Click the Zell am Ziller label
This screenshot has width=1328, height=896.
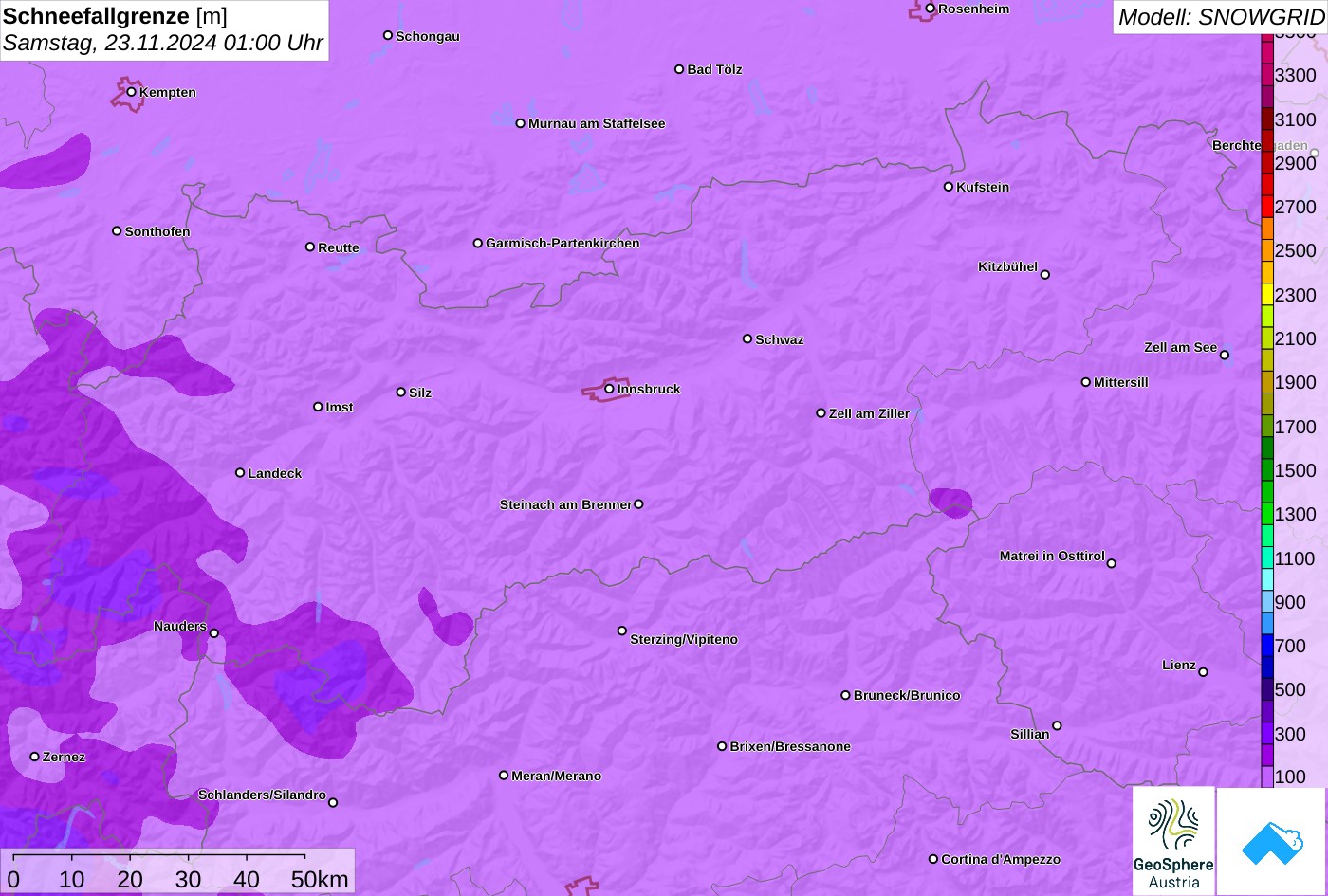tap(869, 413)
